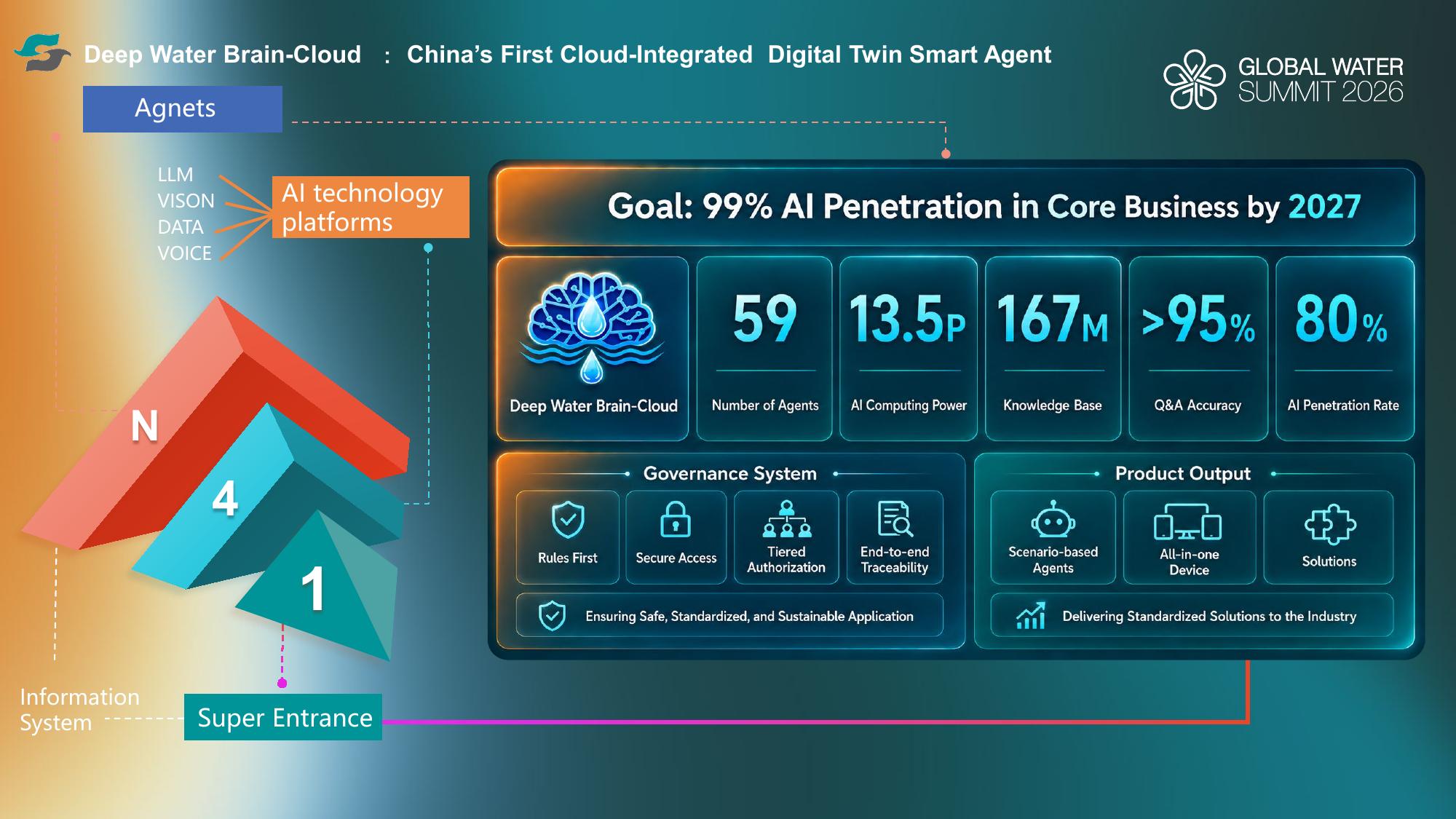Open the 59 Number of Agents card
The image size is (1456, 819).
(x=764, y=348)
